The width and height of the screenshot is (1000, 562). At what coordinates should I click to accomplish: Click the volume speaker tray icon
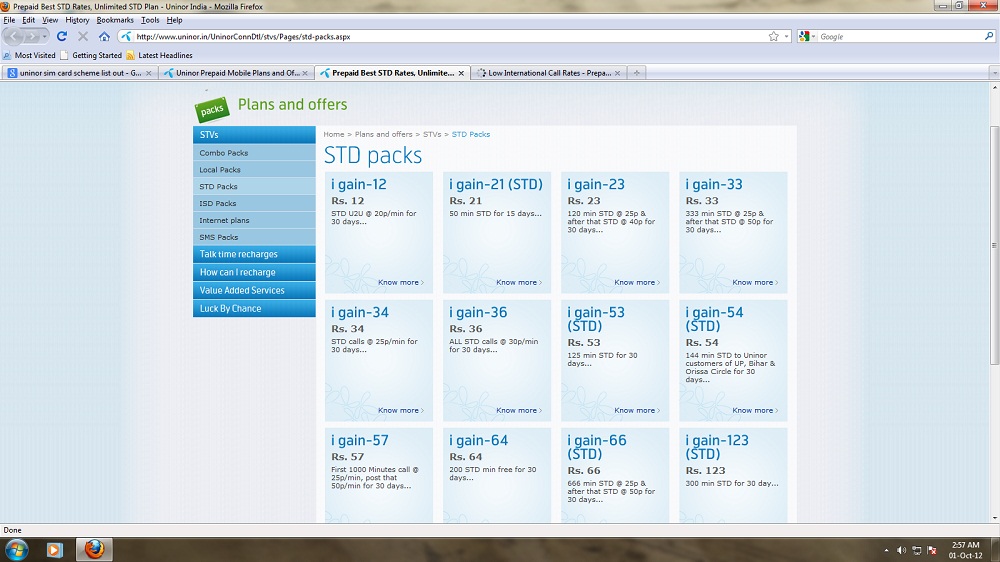901,550
